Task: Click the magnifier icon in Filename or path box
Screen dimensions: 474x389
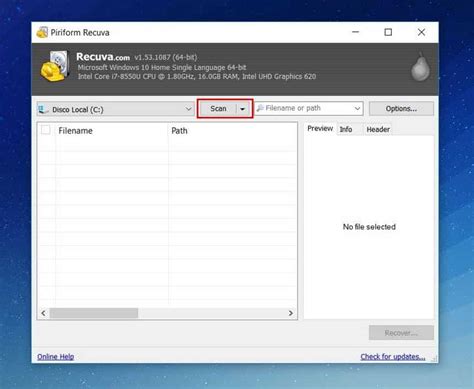Action: point(260,108)
